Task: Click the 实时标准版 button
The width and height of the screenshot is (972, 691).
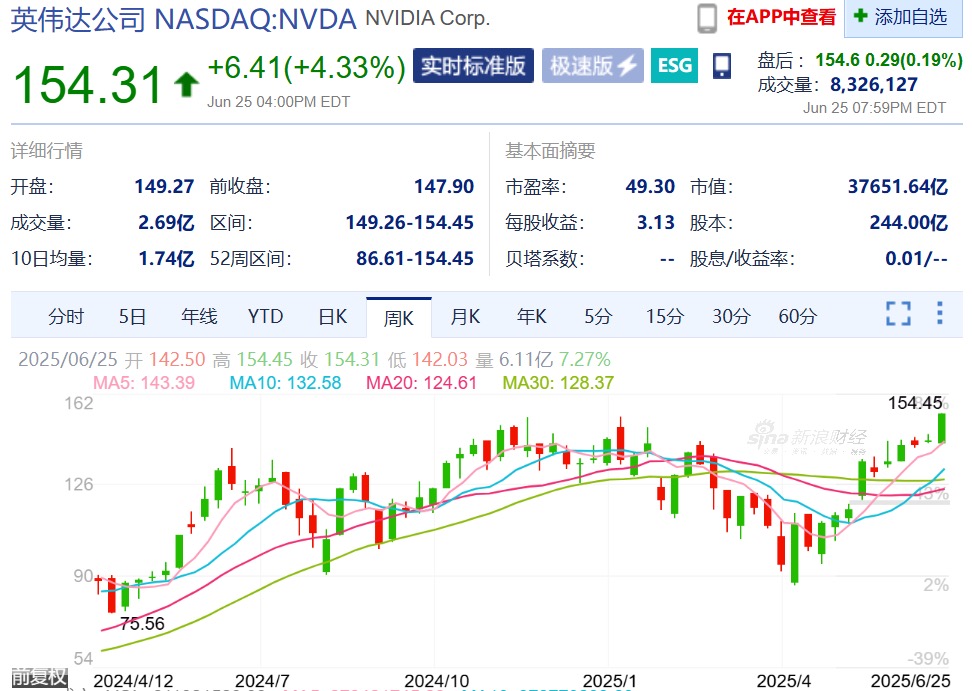Action: [x=473, y=66]
